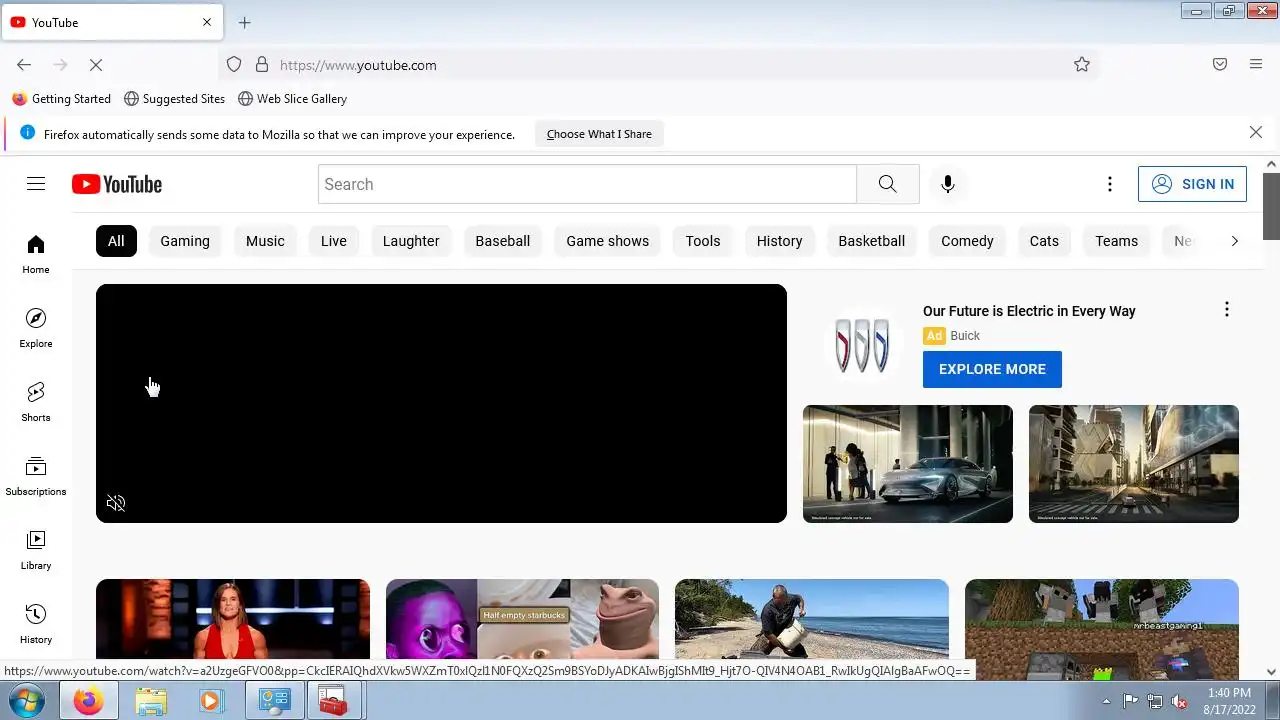
Task: Stop page loading with X button
Action: [x=96, y=65]
